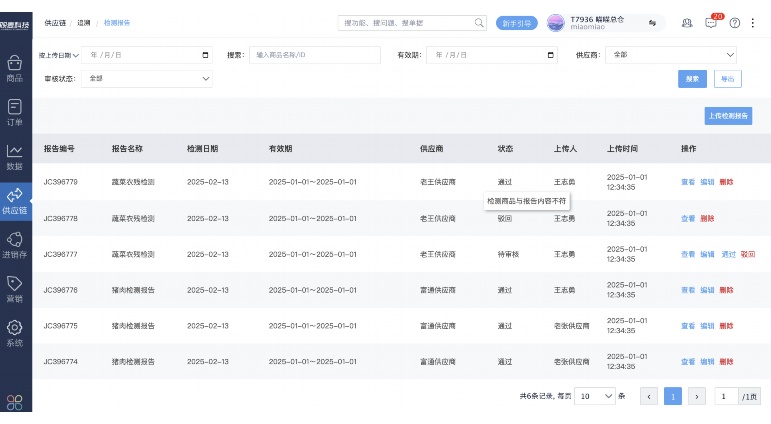Click report number JC396775
The height and width of the screenshot is (424, 771).
60,326
